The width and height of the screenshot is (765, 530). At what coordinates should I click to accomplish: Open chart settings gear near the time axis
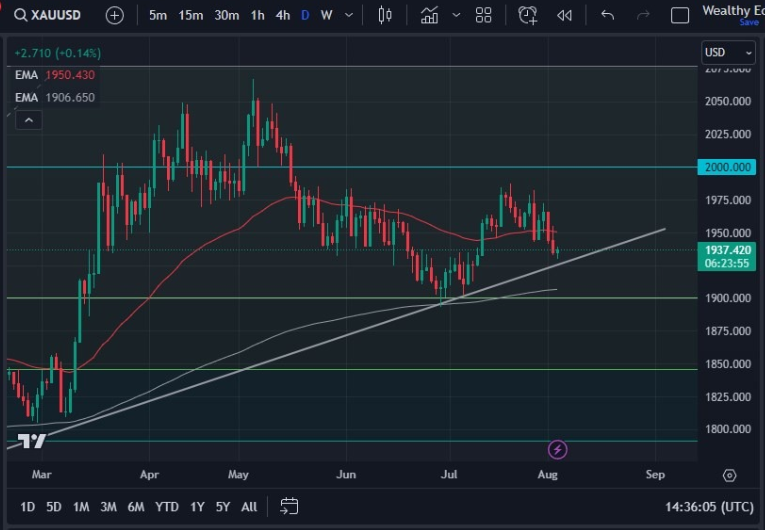(729, 475)
